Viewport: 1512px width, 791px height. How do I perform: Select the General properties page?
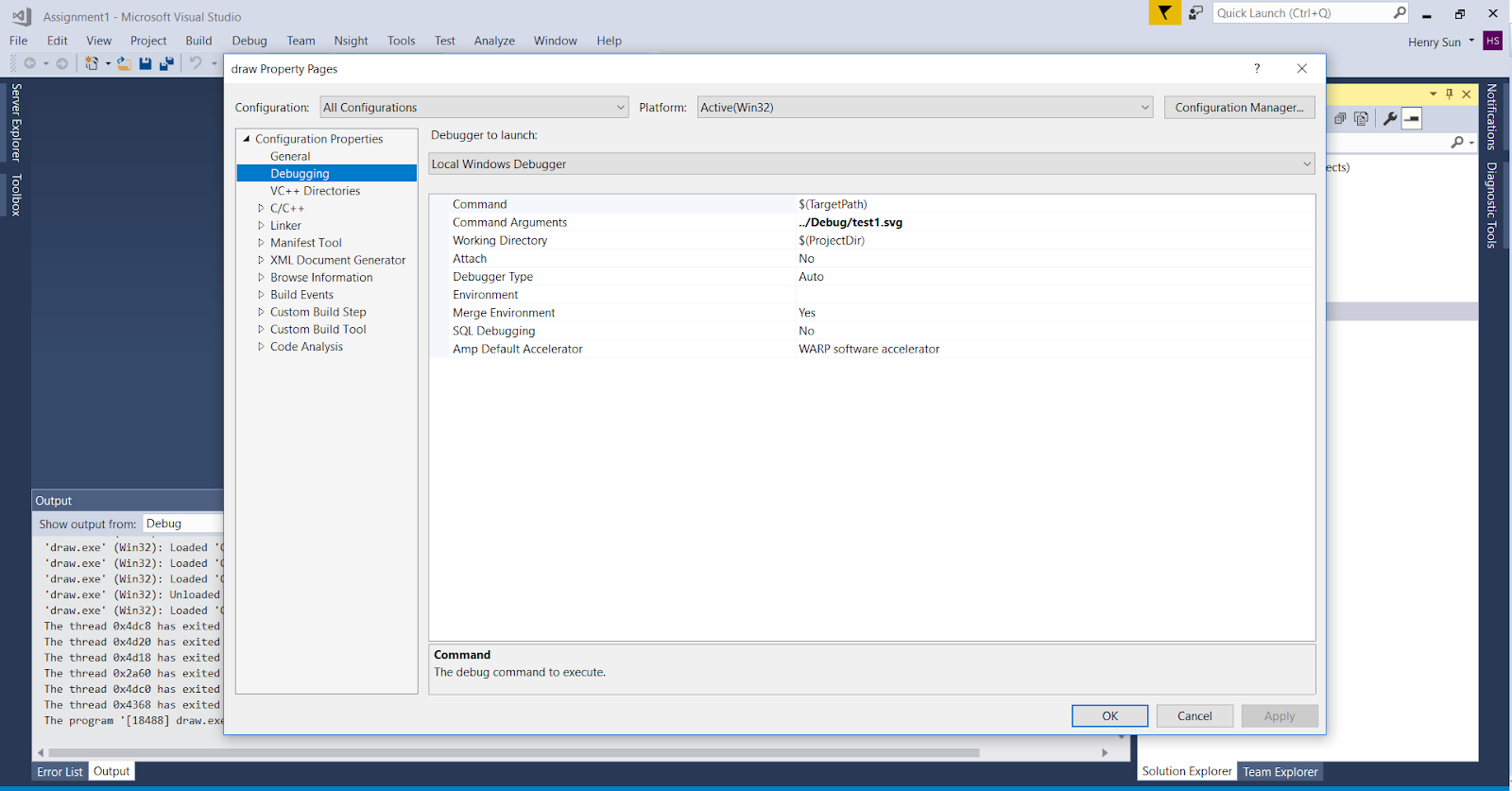pyautogui.click(x=290, y=156)
